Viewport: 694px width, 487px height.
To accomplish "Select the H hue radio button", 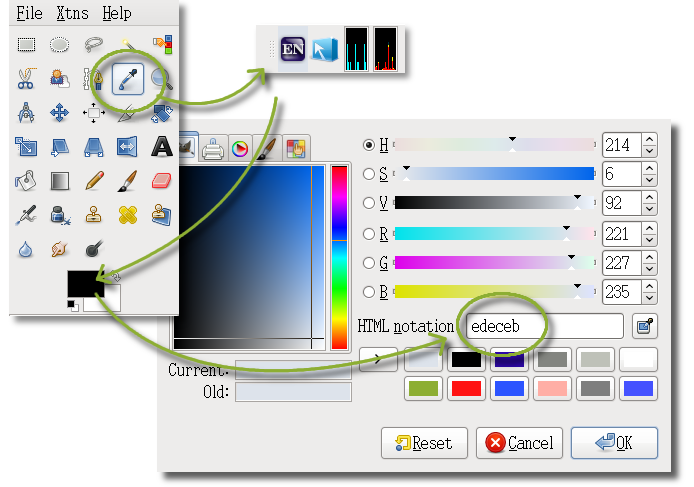I will click(x=370, y=145).
